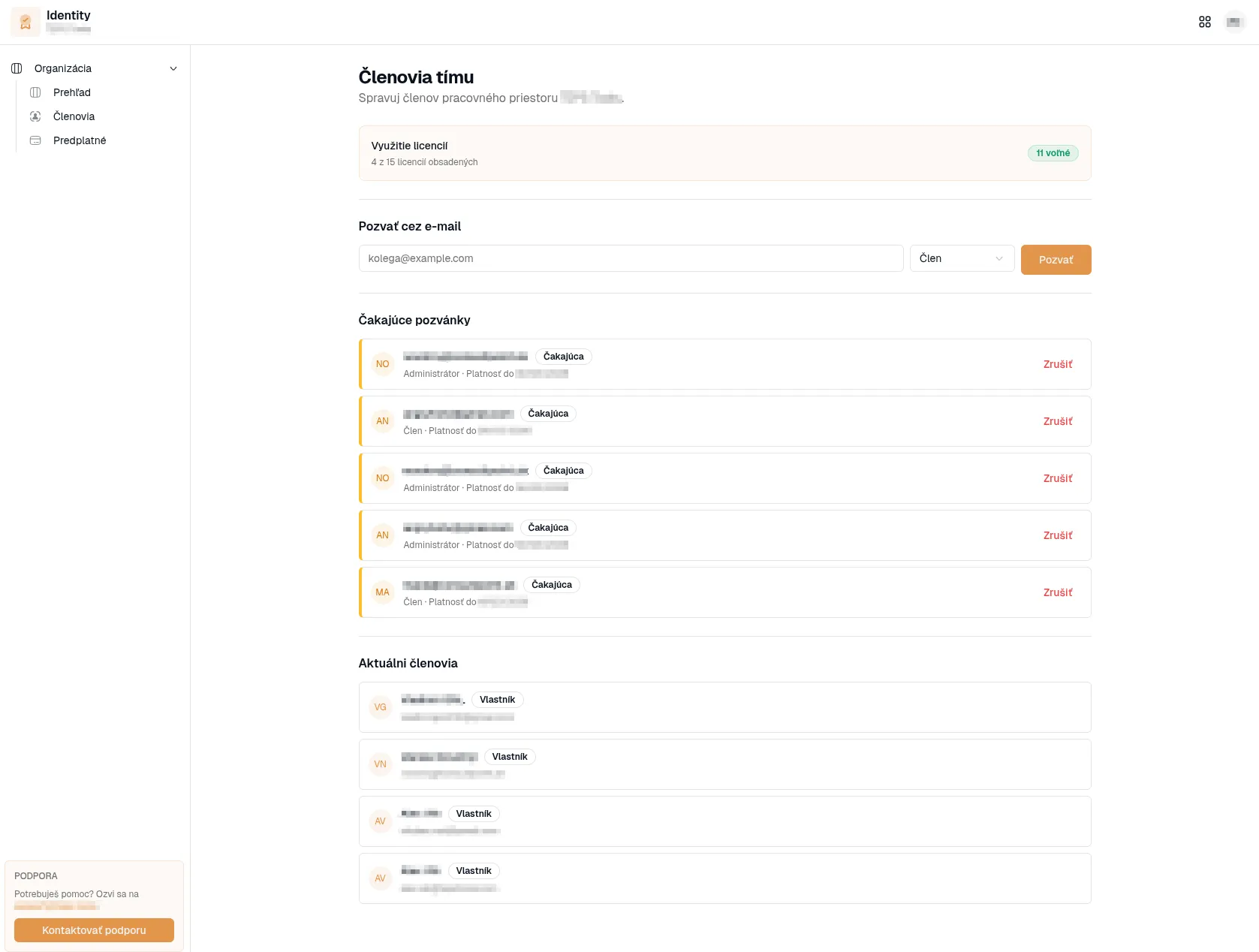Click the Predplatné card icon

[x=35, y=140]
